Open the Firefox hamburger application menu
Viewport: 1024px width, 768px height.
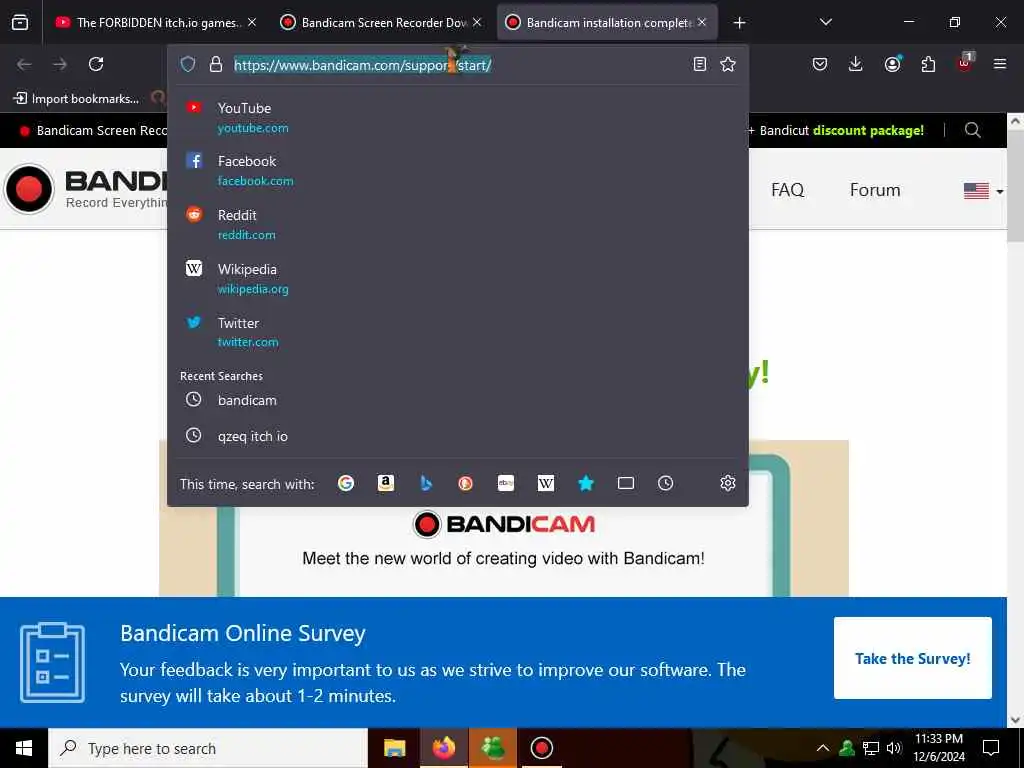pyautogui.click(x=1000, y=64)
